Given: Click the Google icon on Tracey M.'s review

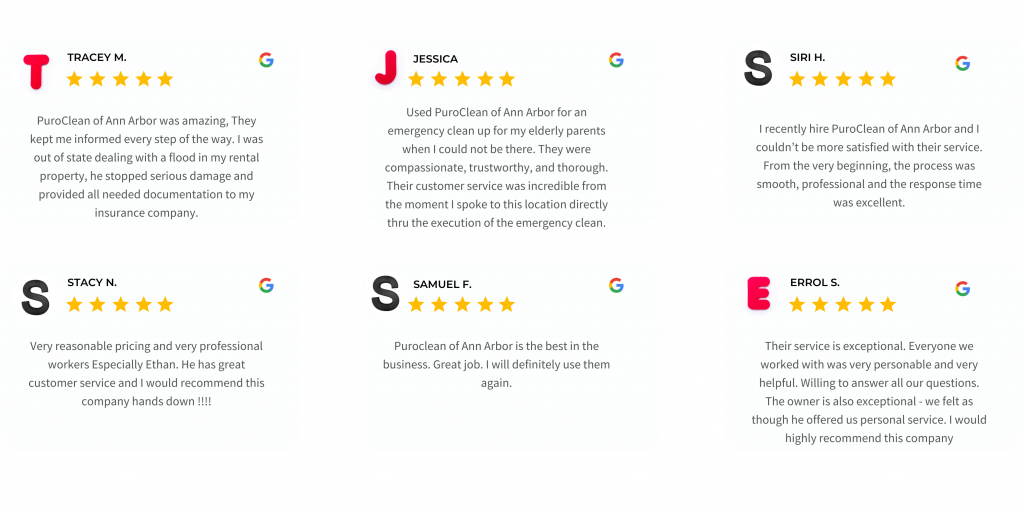Looking at the screenshot, I should [266, 60].
